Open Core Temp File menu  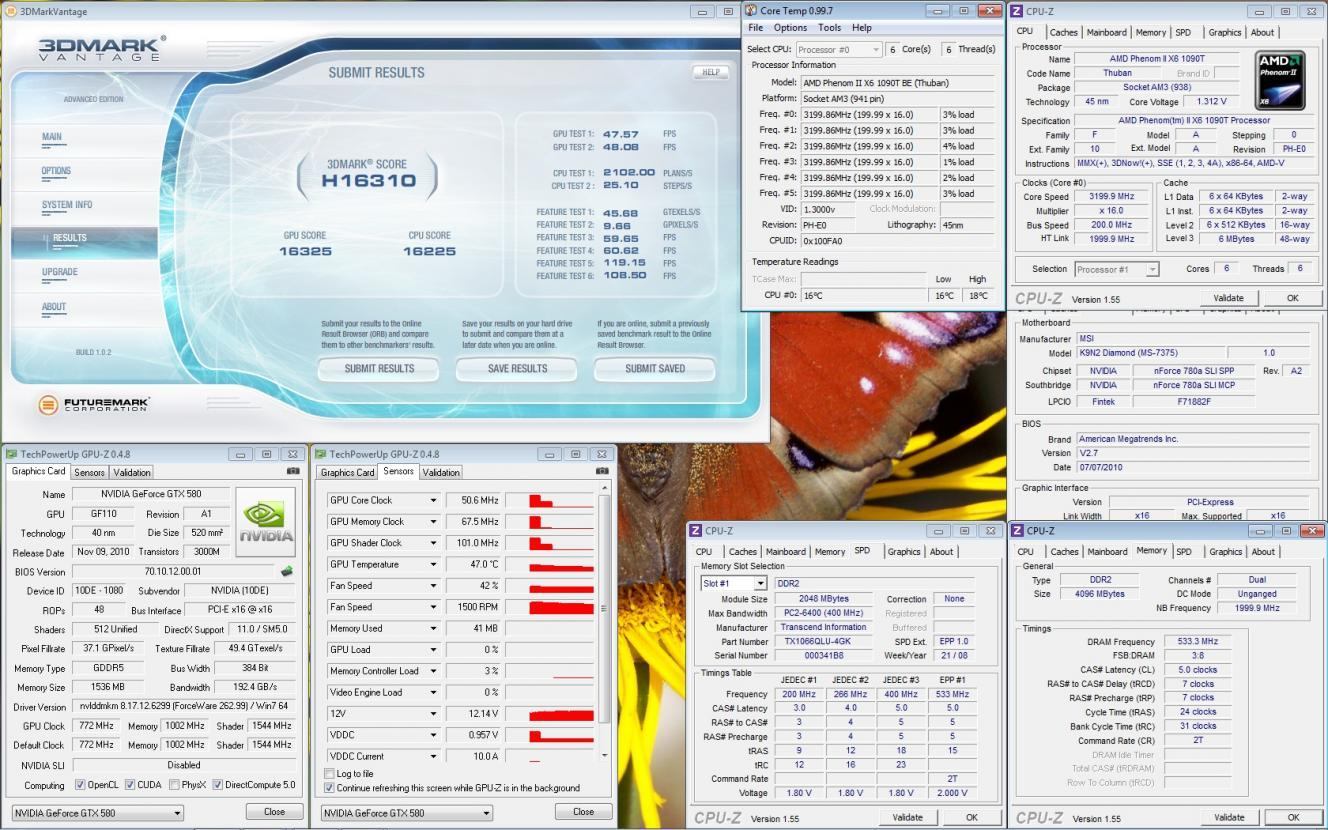click(x=756, y=28)
